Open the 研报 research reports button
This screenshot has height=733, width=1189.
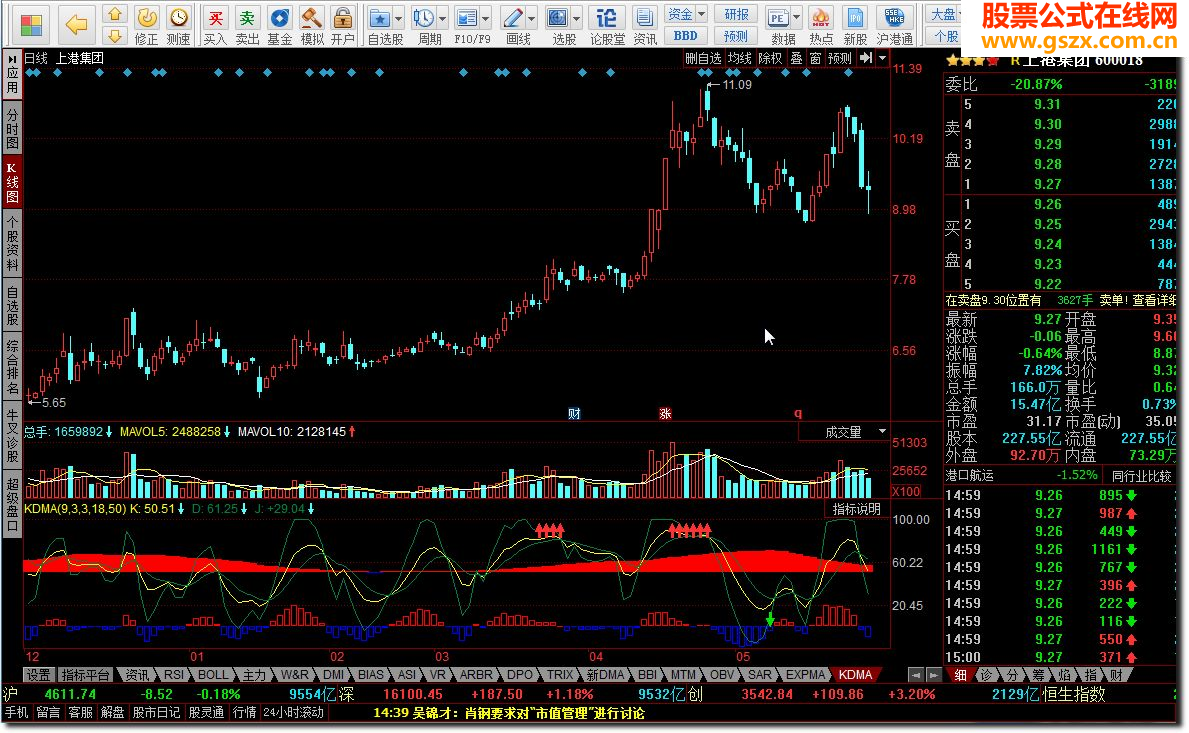tap(736, 14)
